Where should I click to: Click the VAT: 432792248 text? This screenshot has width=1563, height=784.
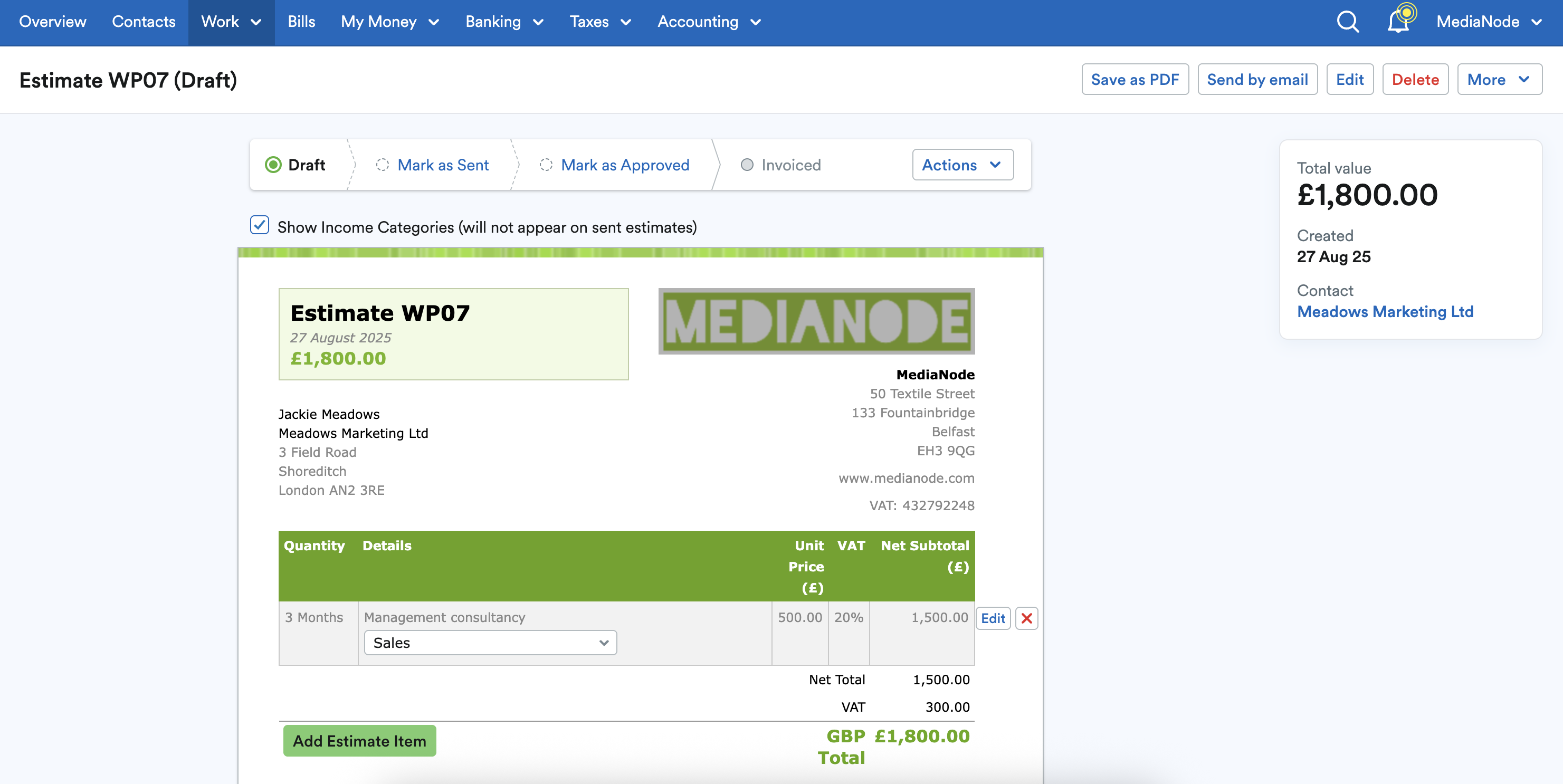click(922, 505)
